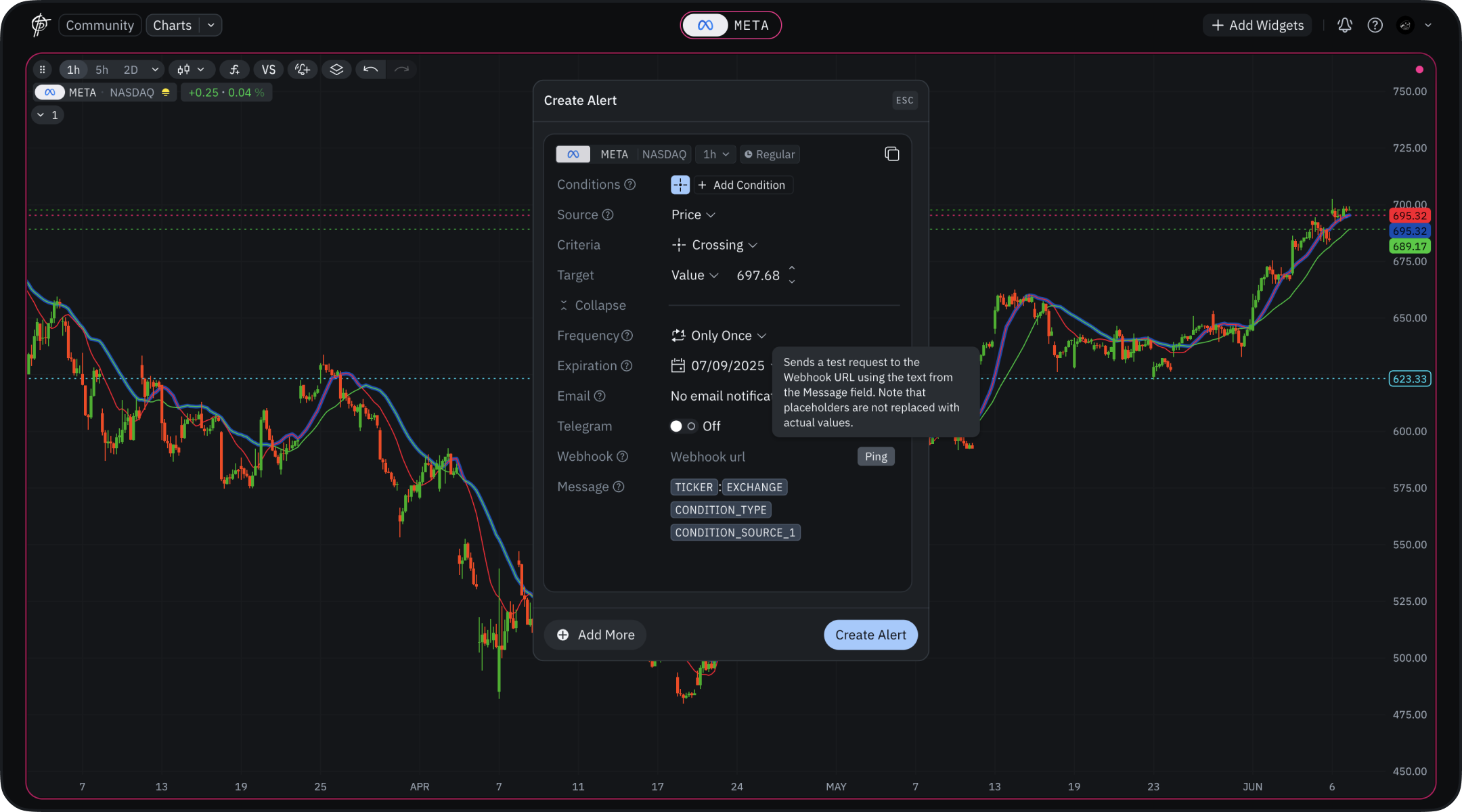This screenshot has height=812, width=1462.
Task: Click Add Condition button
Action: click(x=743, y=185)
